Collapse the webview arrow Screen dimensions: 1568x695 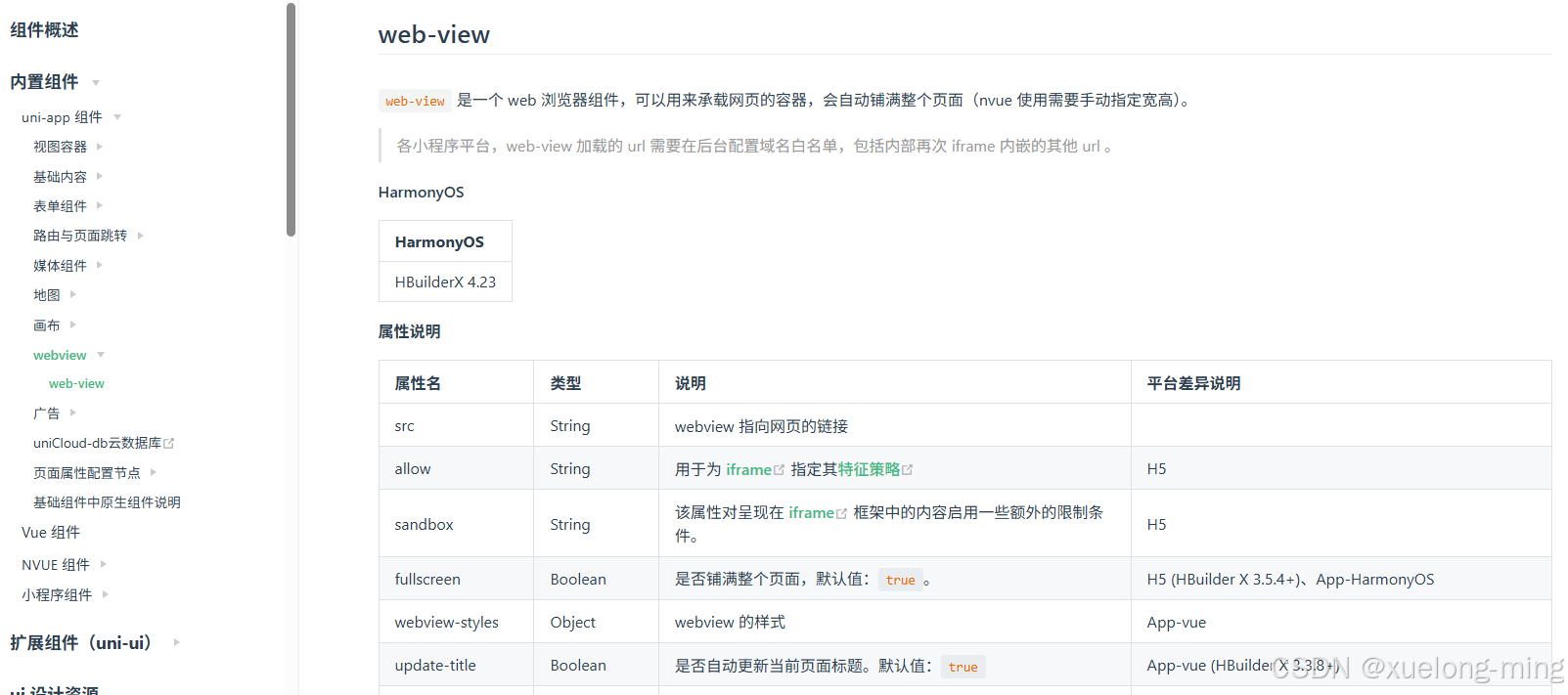pyautogui.click(x=101, y=355)
